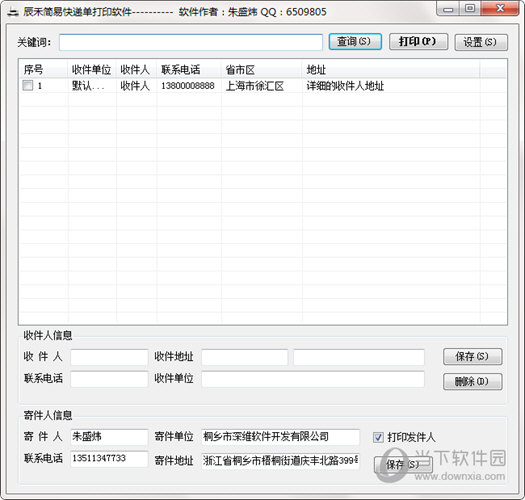The width and height of the screenshot is (525, 500).
Task: Save recipient info with 保存(S) button
Action: pyautogui.click(x=472, y=356)
